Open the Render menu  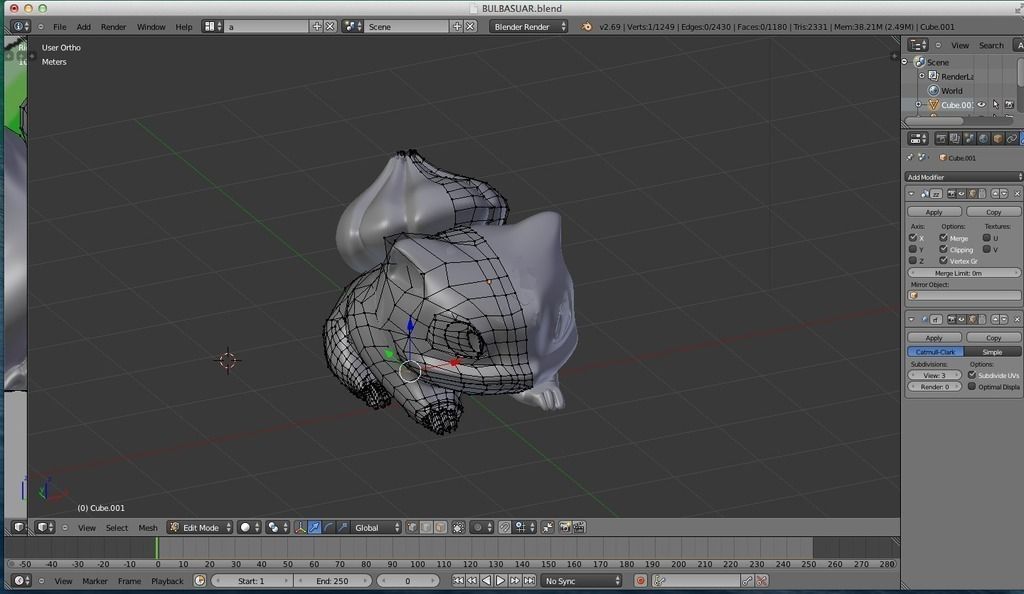point(113,27)
